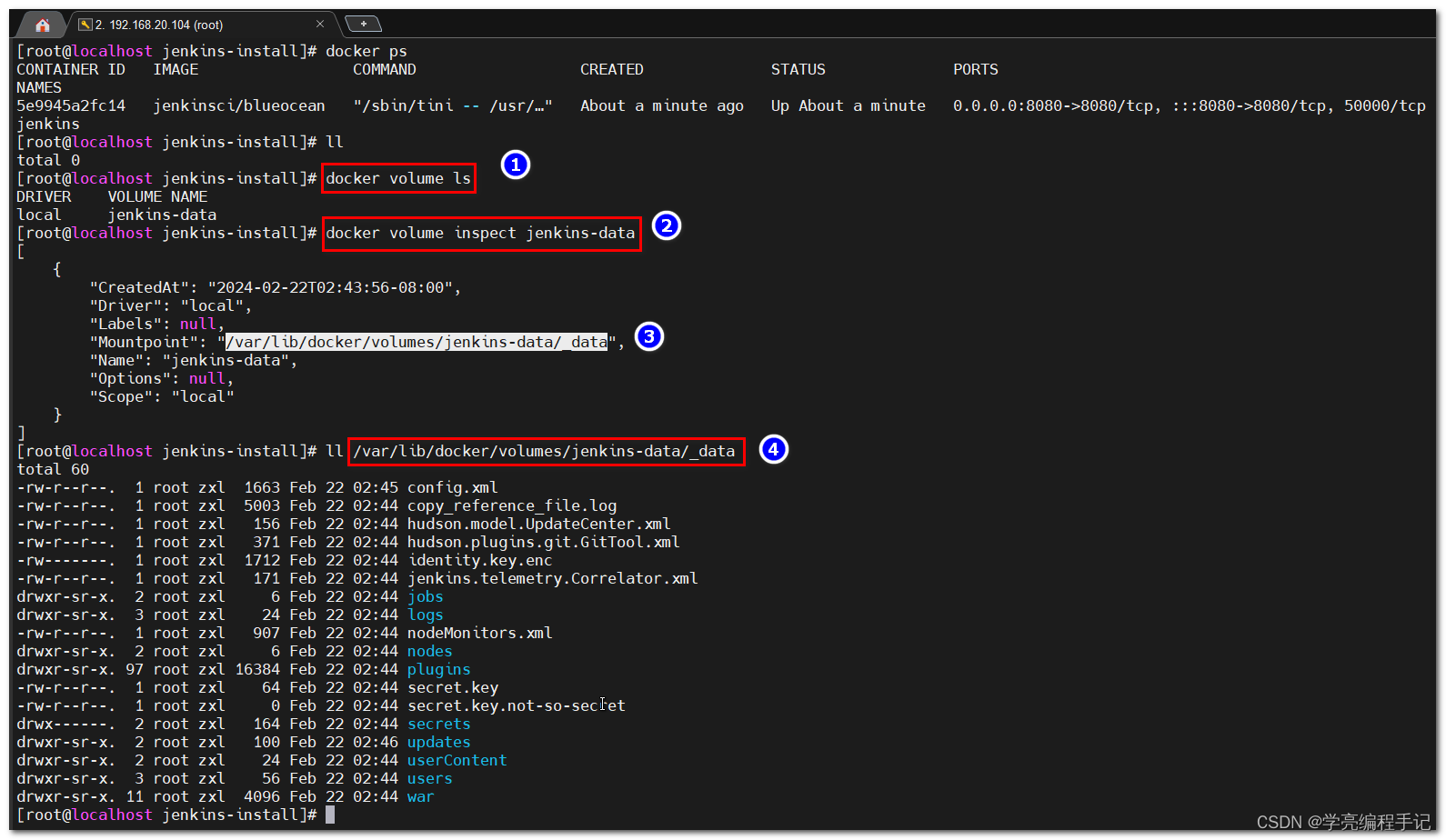Click the config.xml file name
This screenshot has width=1446, height=840.
pyautogui.click(x=453, y=487)
